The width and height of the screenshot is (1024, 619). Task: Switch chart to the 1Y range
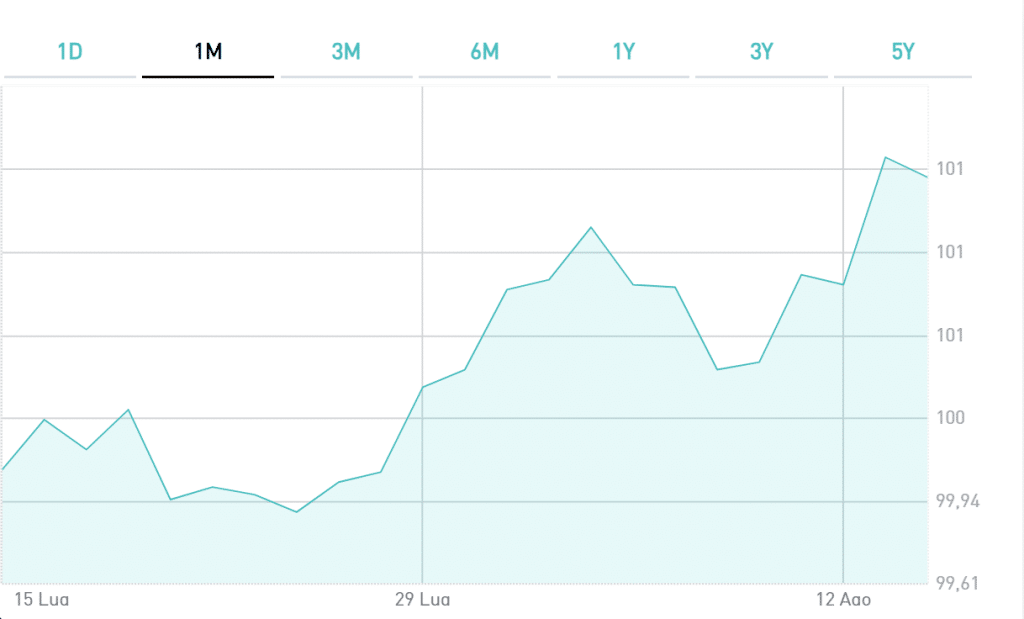pos(623,52)
